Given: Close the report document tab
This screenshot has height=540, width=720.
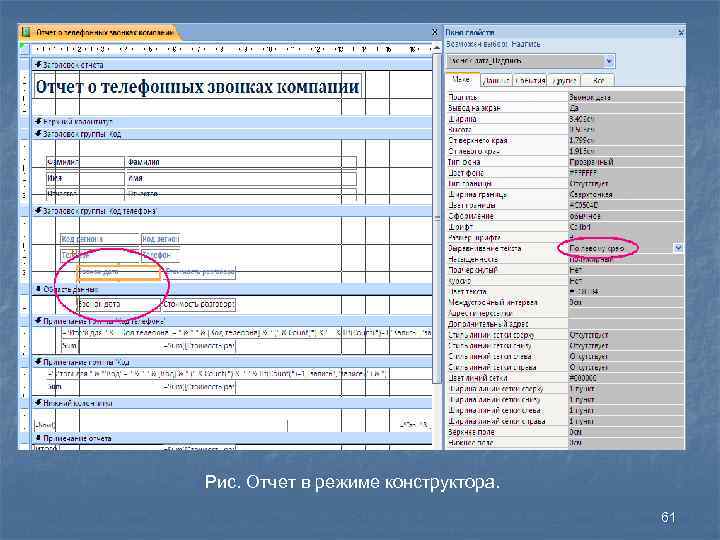Looking at the screenshot, I should [434, 32].
